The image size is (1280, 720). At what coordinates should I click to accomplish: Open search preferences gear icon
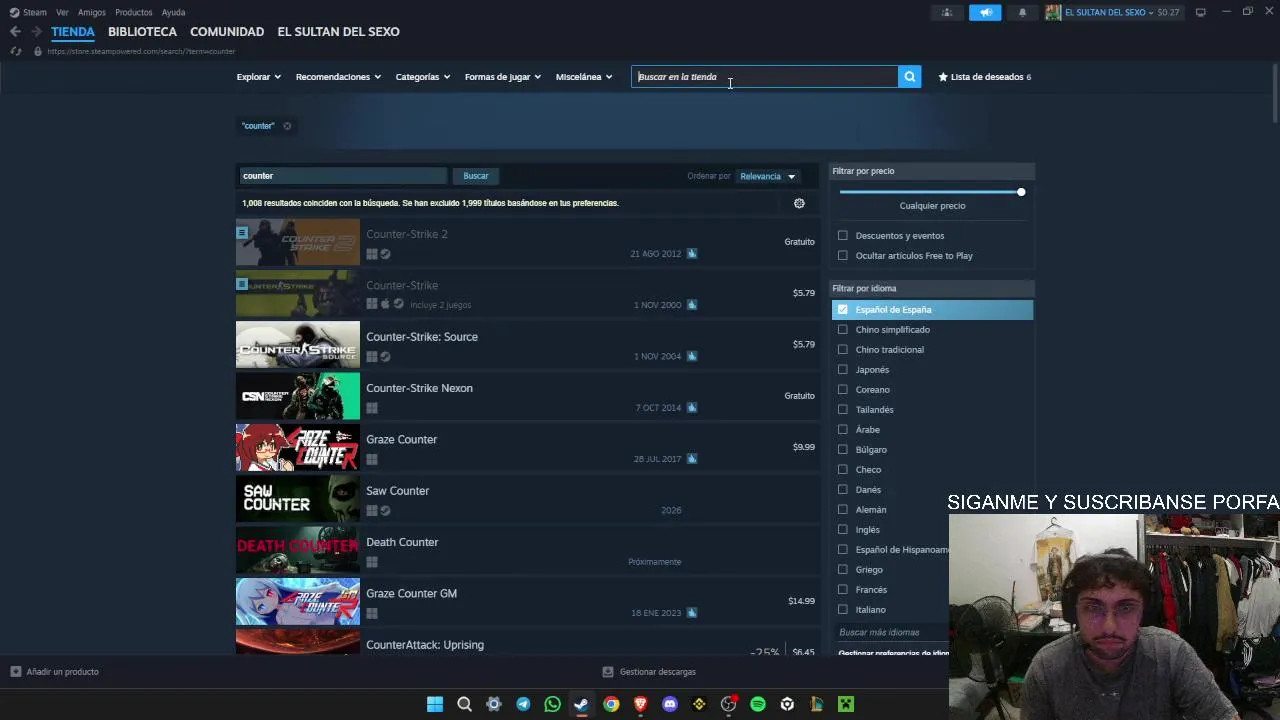coord(799,203)
